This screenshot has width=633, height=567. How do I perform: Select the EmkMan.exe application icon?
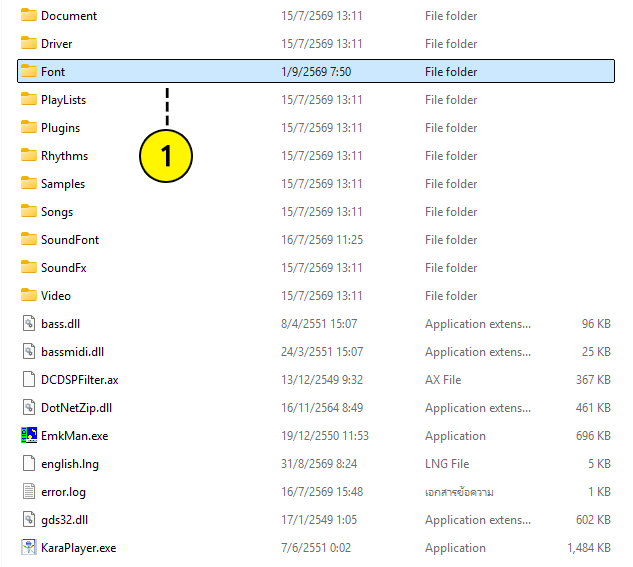coord(29,435)
